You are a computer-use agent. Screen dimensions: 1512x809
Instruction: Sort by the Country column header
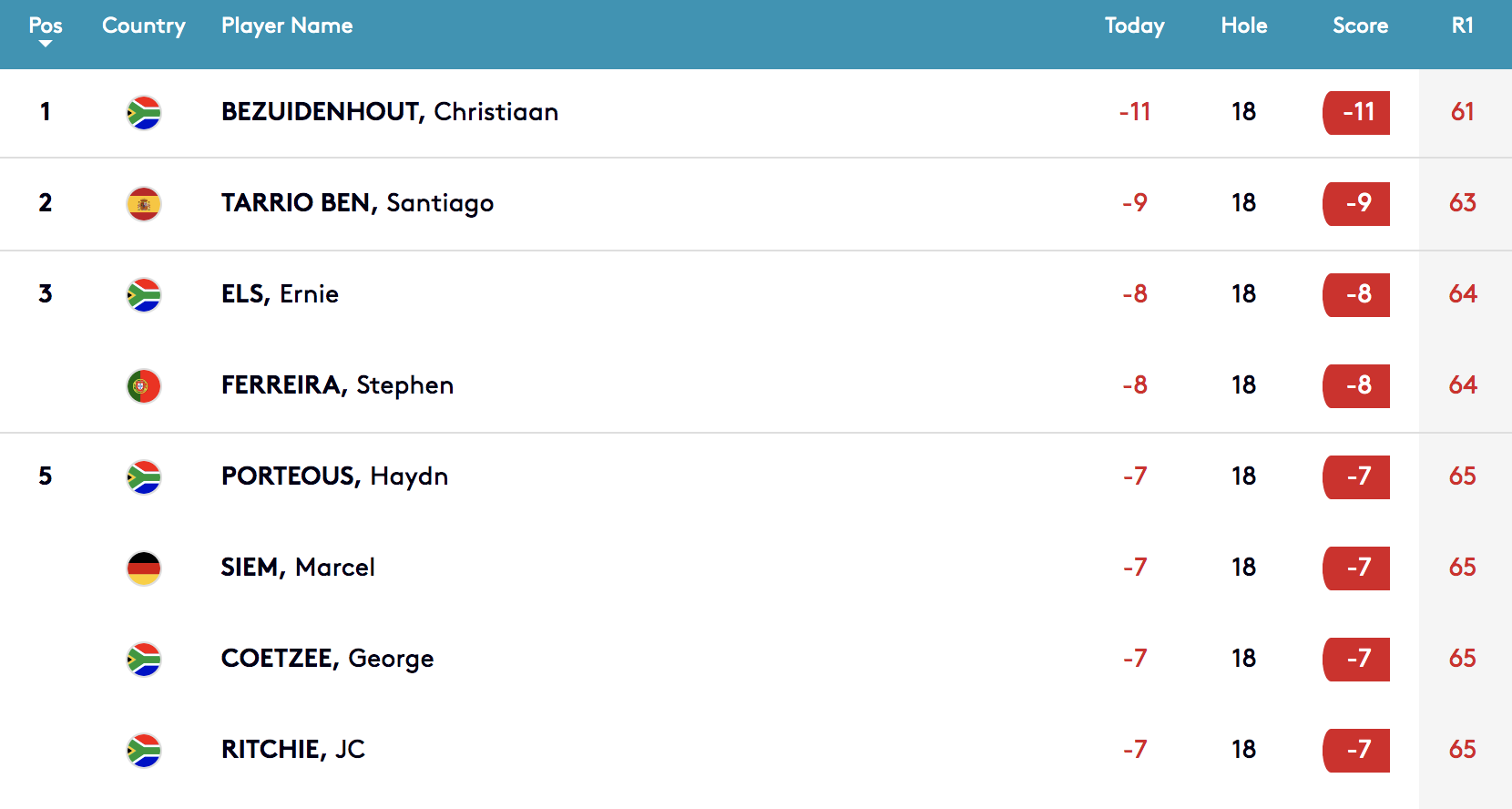pyautogui.click(x=144, y=26)
